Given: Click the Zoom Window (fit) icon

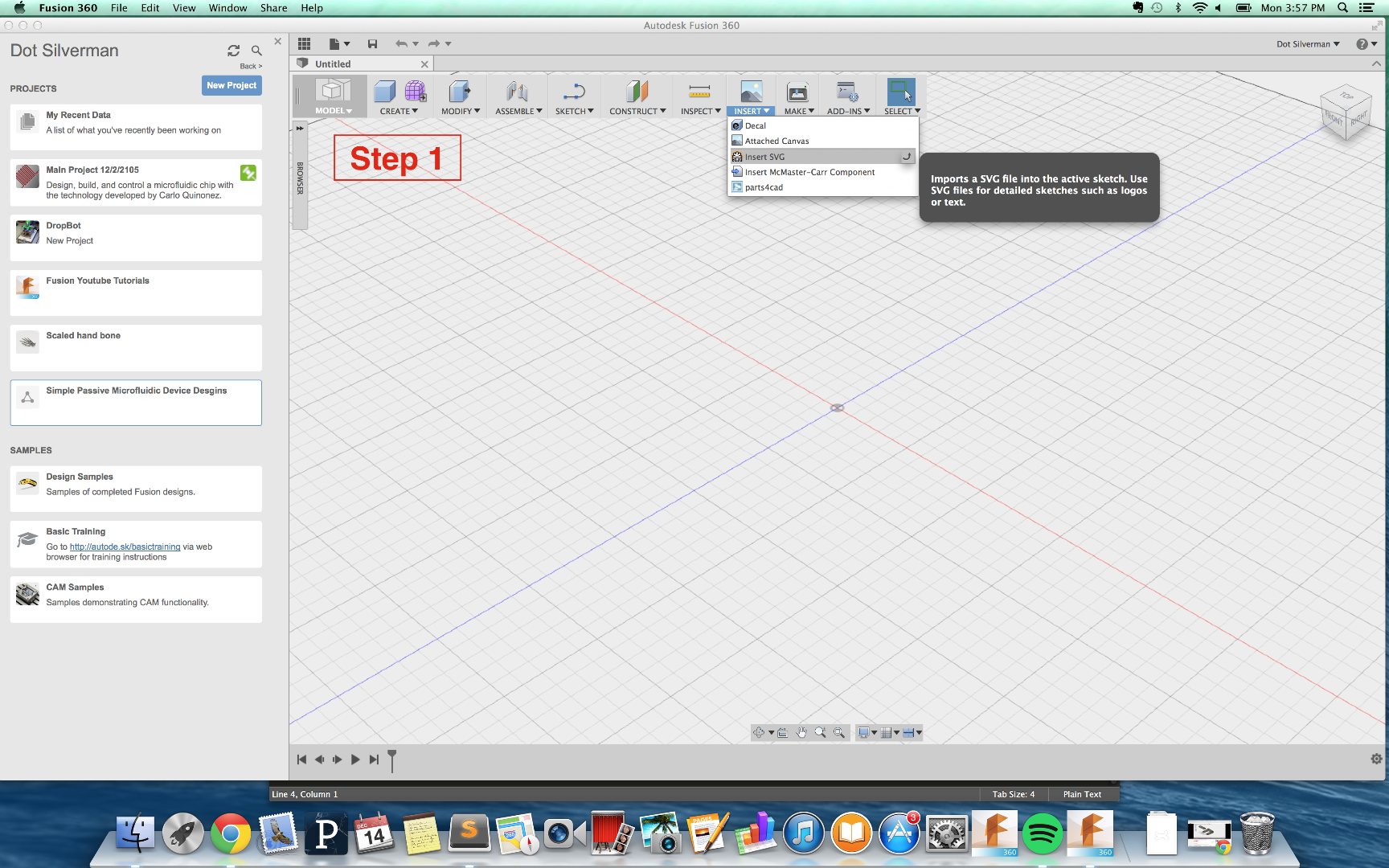Looking at the screenshot, I should [839, 732].
